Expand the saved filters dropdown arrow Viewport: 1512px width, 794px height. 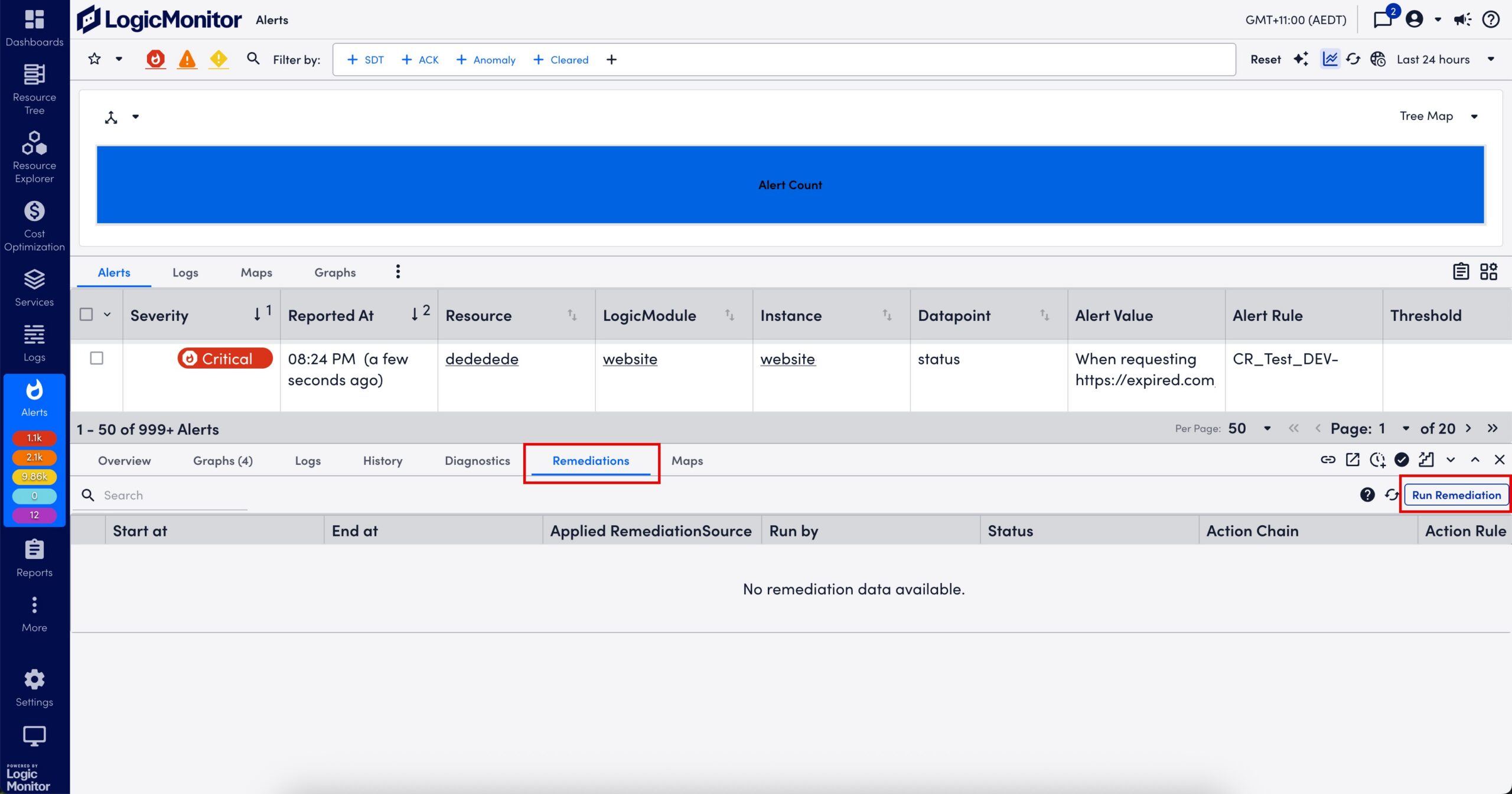point(119,59)
